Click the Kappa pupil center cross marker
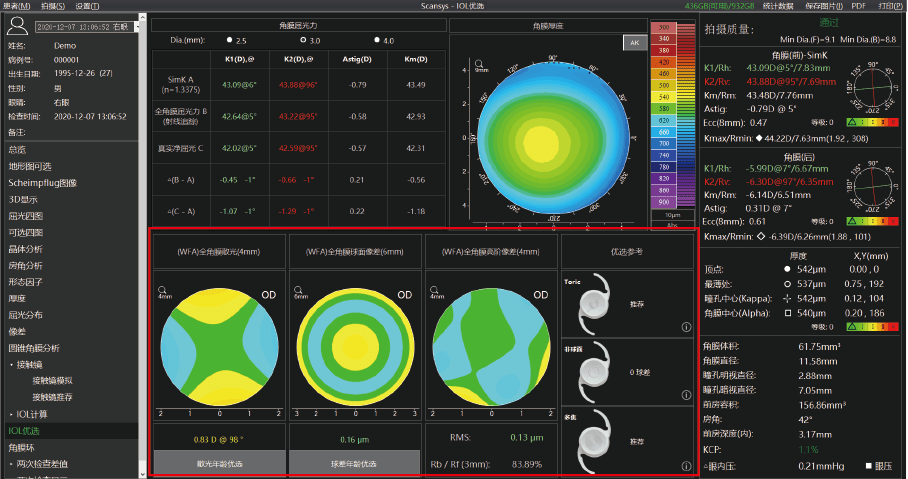The height and width of the screenshot is (479, 908). [787, 299]
